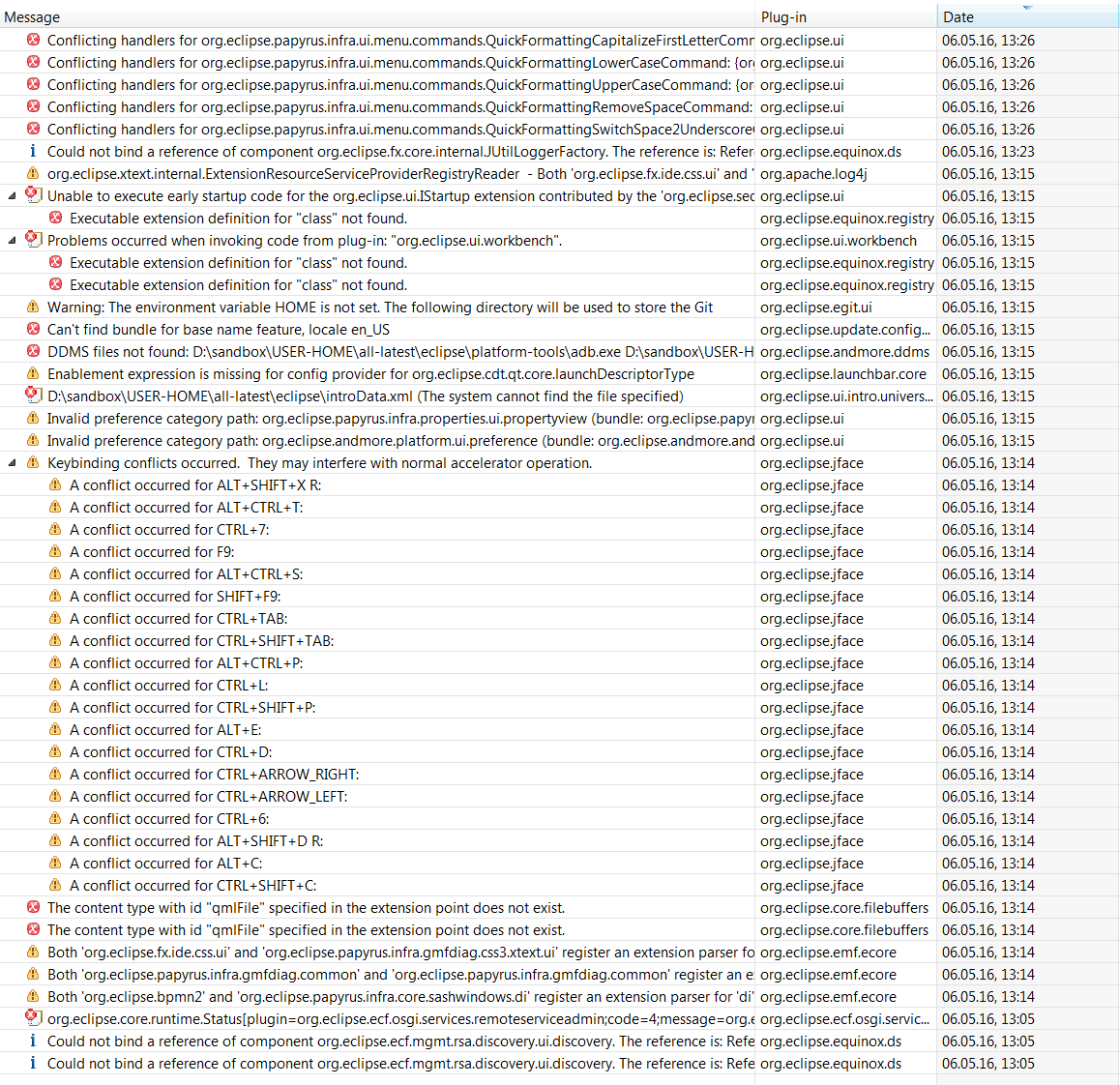
Task: Select the 'org.eclipse.egit.ui' plug-in cell
Action: point(845,308)
